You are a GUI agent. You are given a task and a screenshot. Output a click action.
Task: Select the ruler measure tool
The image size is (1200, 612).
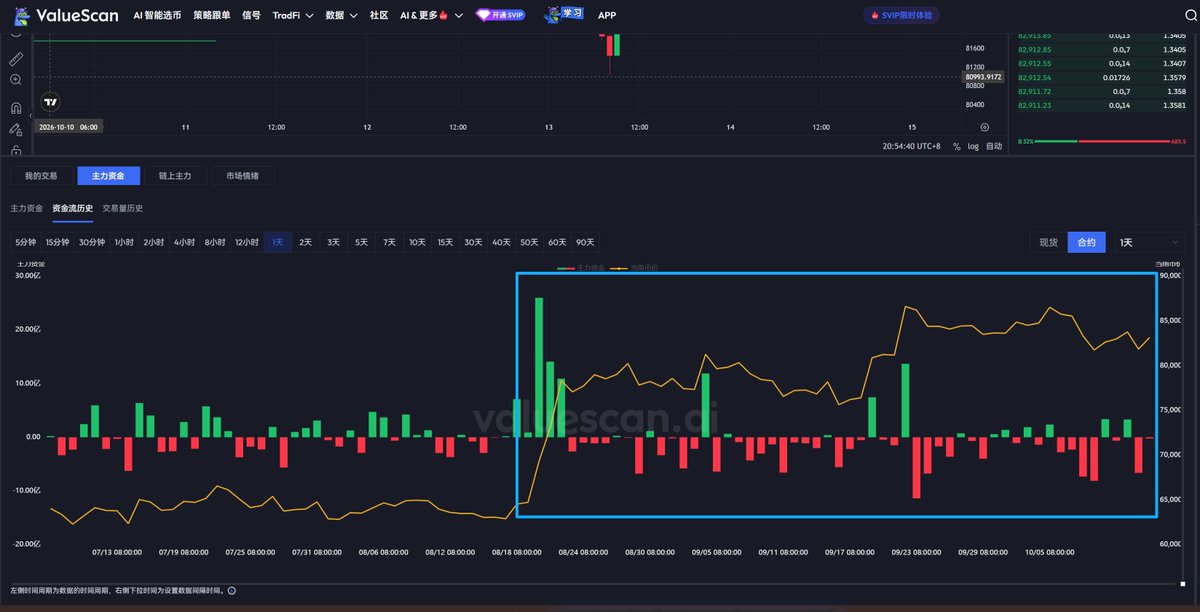point(16,59)
